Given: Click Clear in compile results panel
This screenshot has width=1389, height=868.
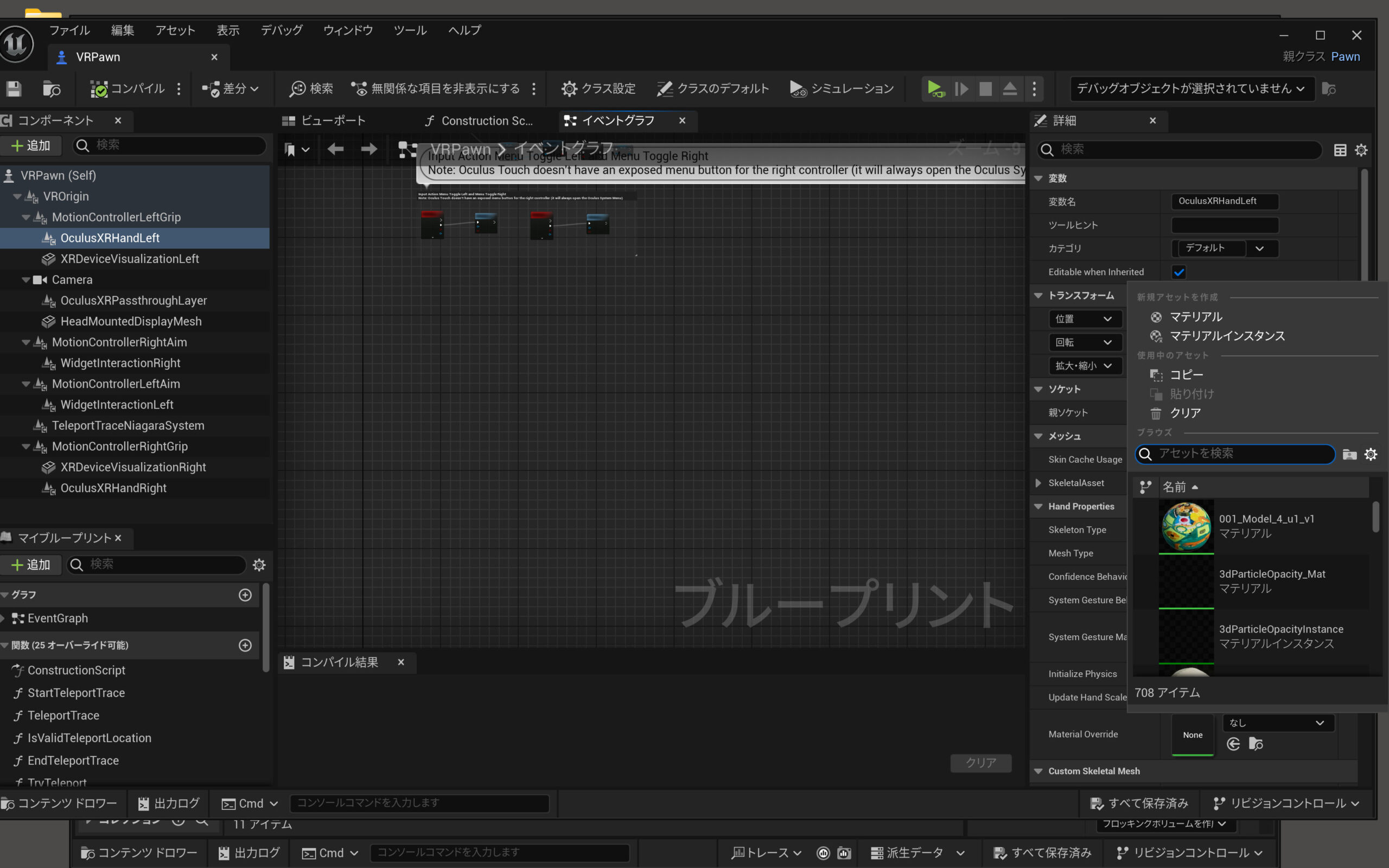Looking at the screenshot, I should coord(980,762).
